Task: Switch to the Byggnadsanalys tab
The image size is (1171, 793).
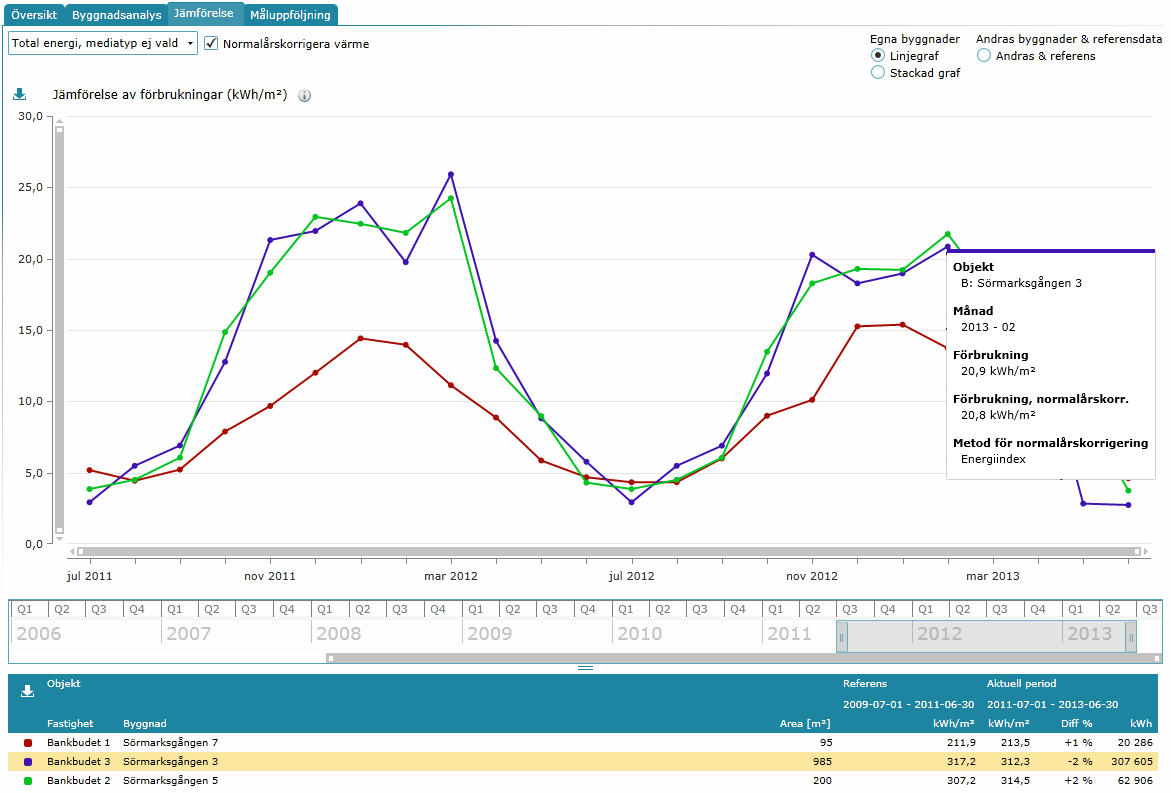Action: pos(117,14)
